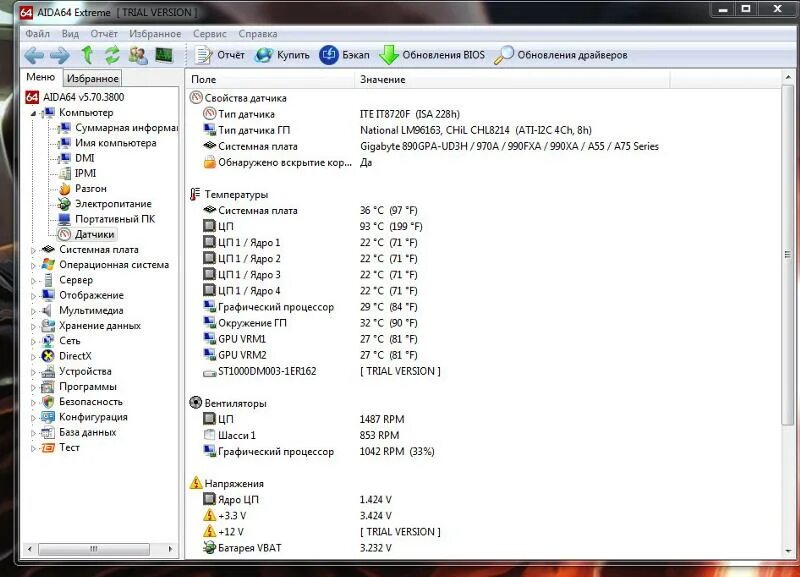This screenshot has width=800, height=577.
Task: Open the Сервис menu
Action: point(210,34)
